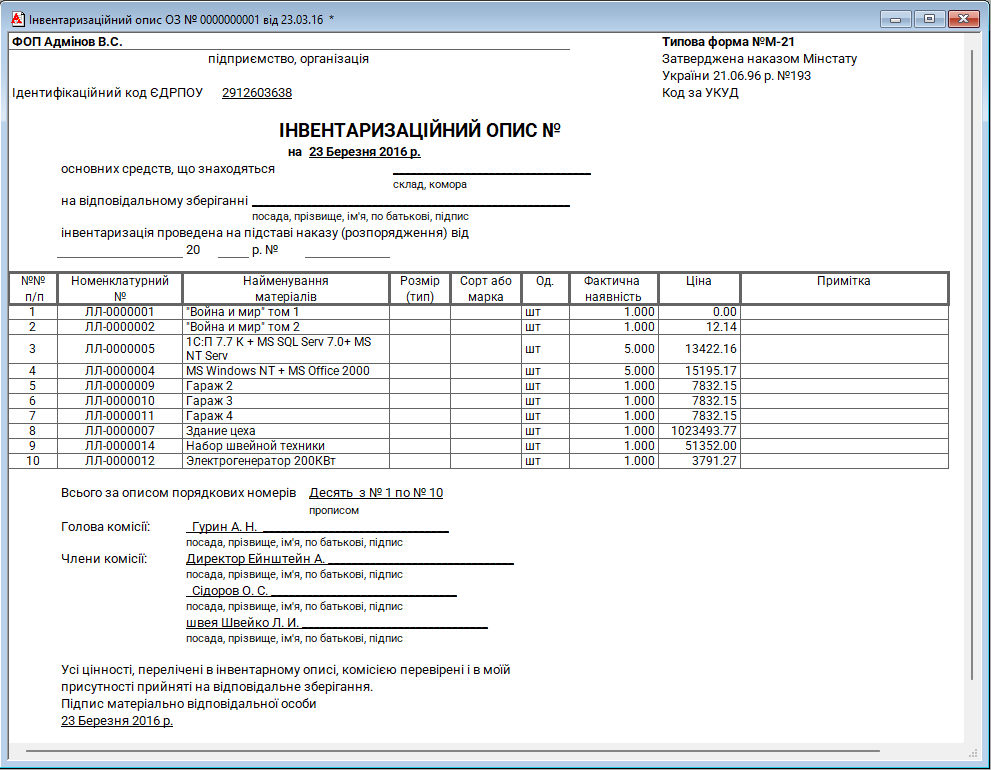This screenshot has width=991, height=770.
Task: Select the cell ЛЛ-0000005
Action: click(120, 349)
